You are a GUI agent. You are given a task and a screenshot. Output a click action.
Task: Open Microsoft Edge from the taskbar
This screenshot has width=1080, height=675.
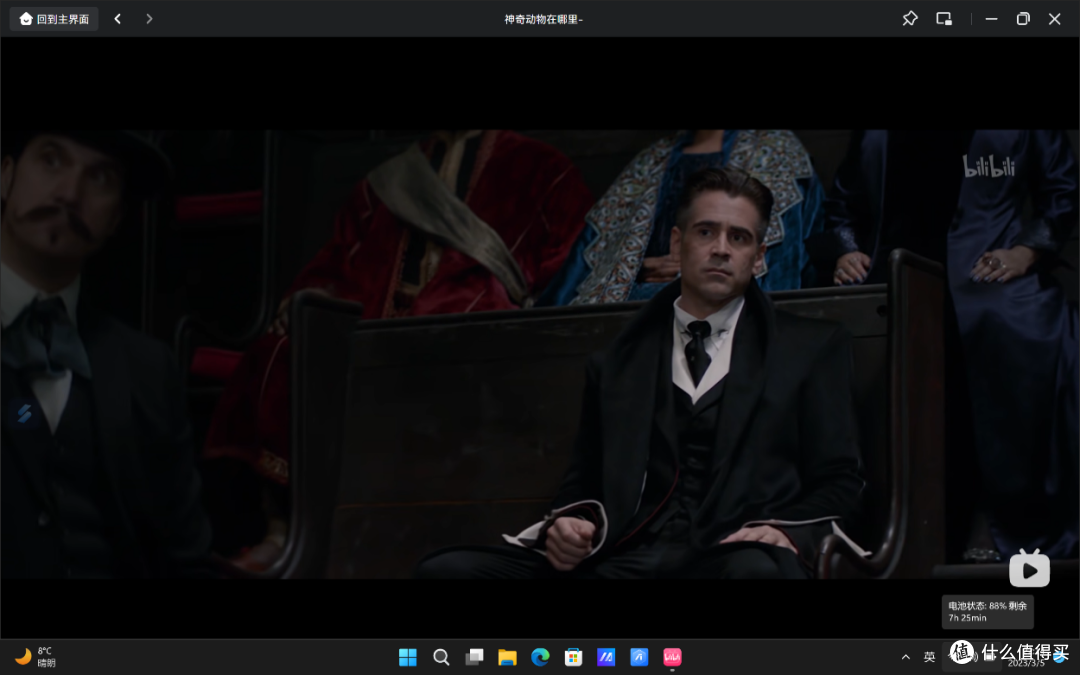(540, 657)
